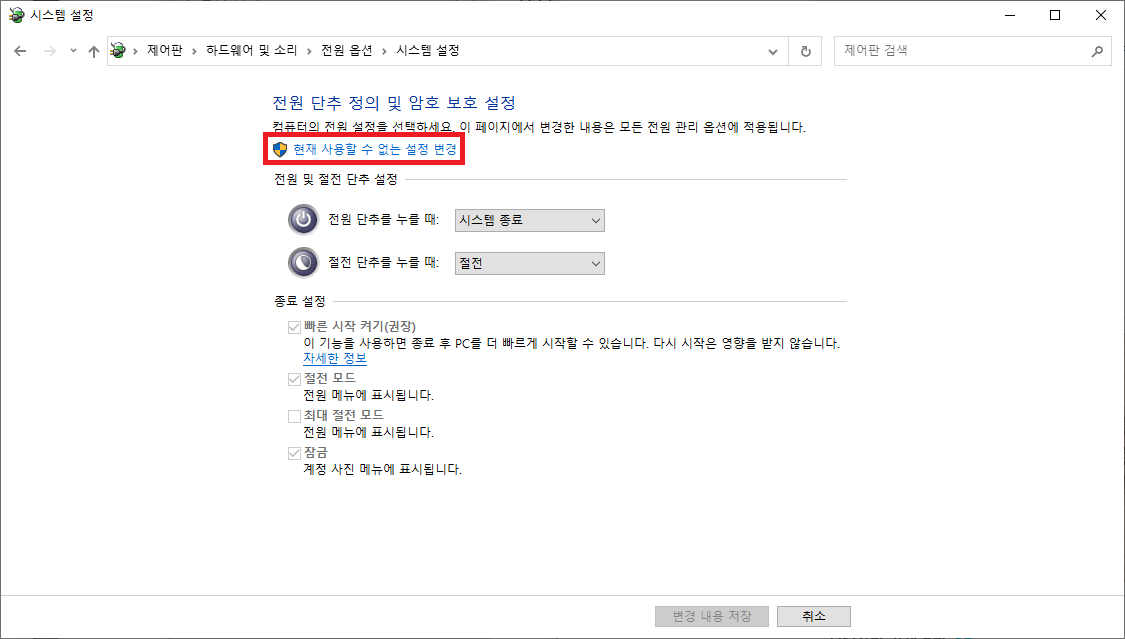Go back with the left arrow button

click(x=20, y=51)
